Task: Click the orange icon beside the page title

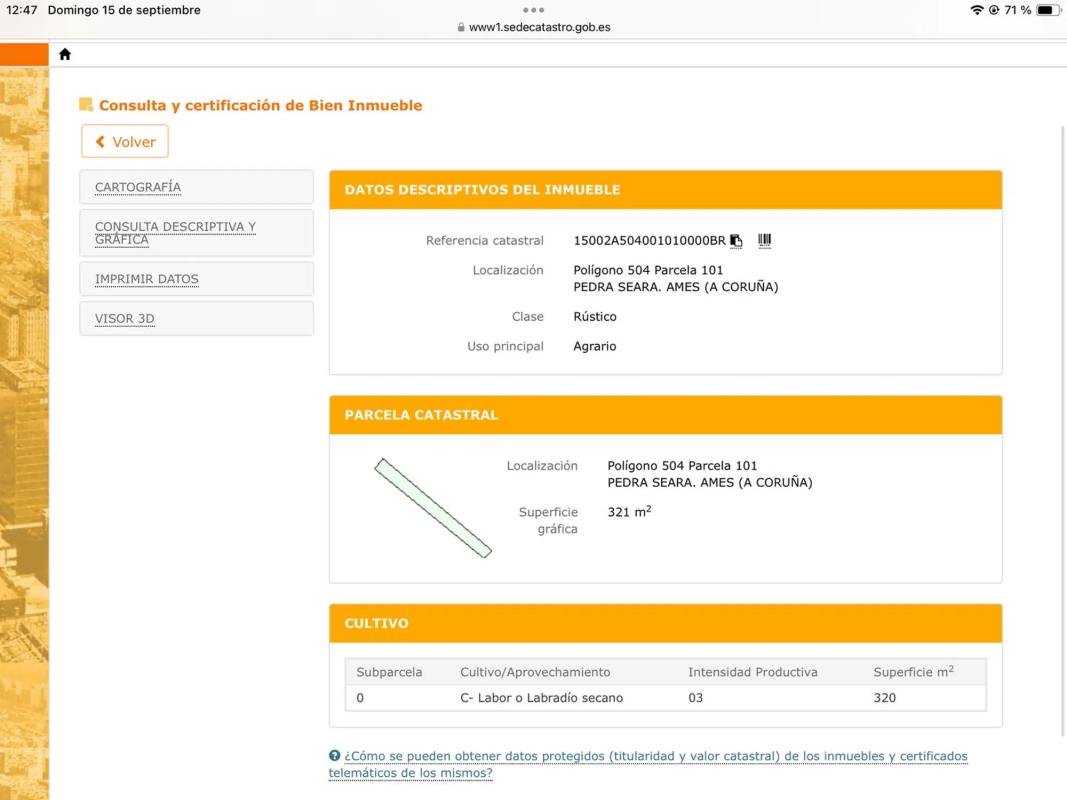Action: point(86,105)
